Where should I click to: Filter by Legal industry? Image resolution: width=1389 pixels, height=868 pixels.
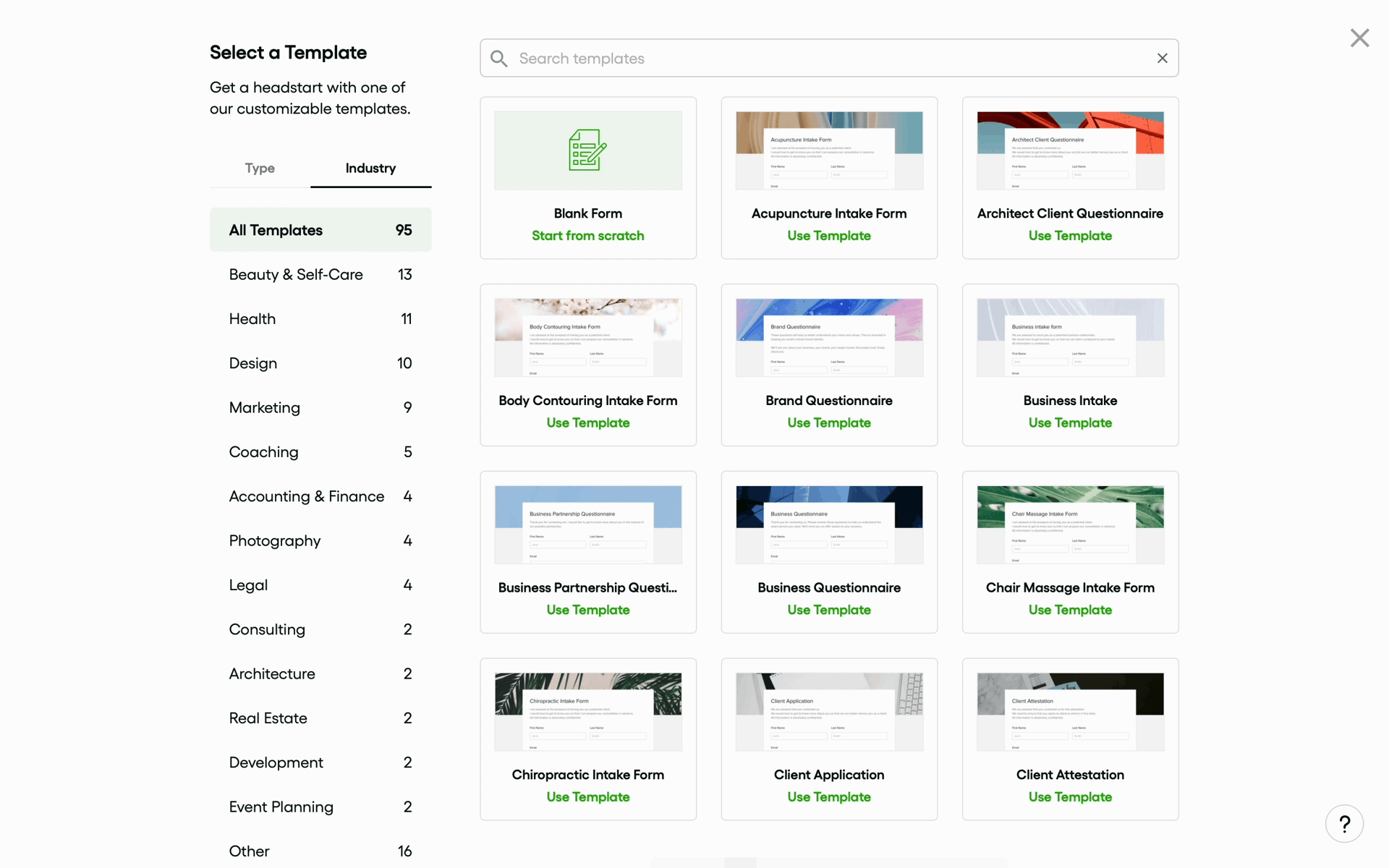pyautogui.click(x=320, y=585)
